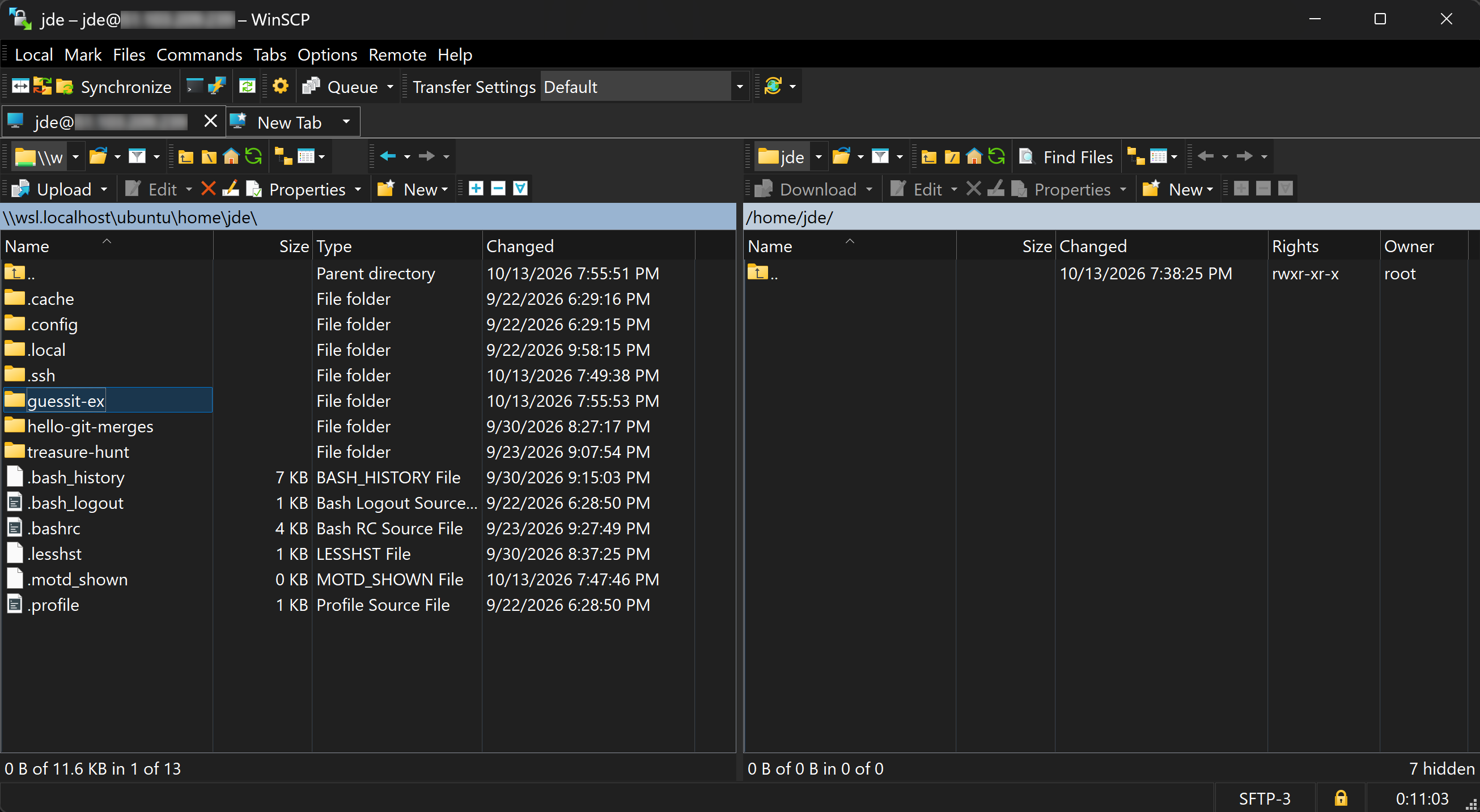The width and height of the screenshot is (1480, 812).
Task: Unselect local files with minus icon
Action: point(498,188)
